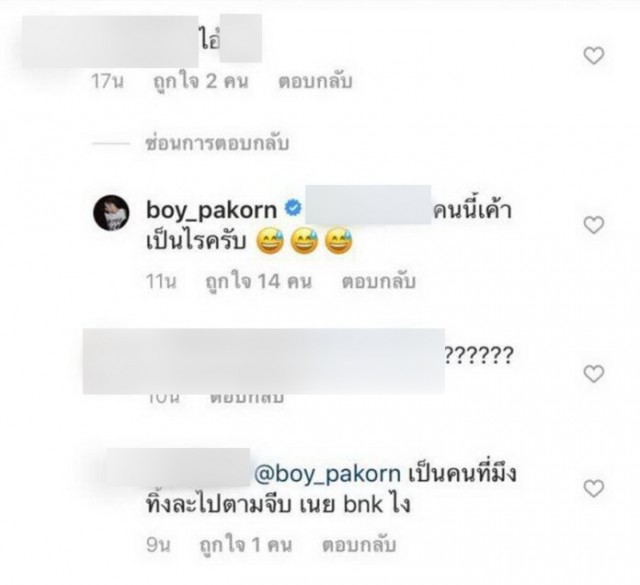
Task: Reply to the 17น comment using ตอบกลับ
Action: pyautogui.click(x=315, y=81)
